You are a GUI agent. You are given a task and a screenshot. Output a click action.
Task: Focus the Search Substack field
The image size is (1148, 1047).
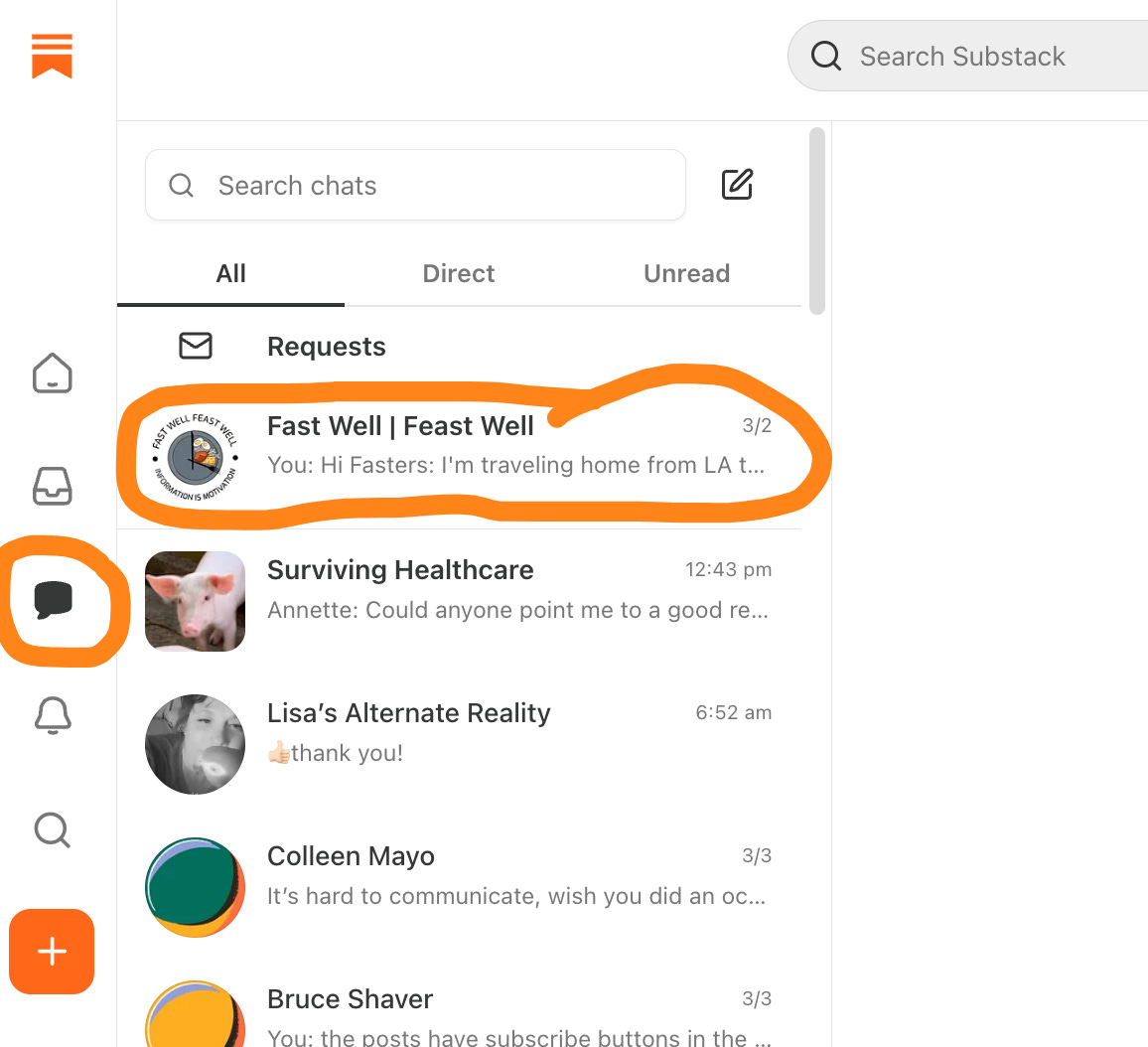pyautogui.click(x=968, y=56)
